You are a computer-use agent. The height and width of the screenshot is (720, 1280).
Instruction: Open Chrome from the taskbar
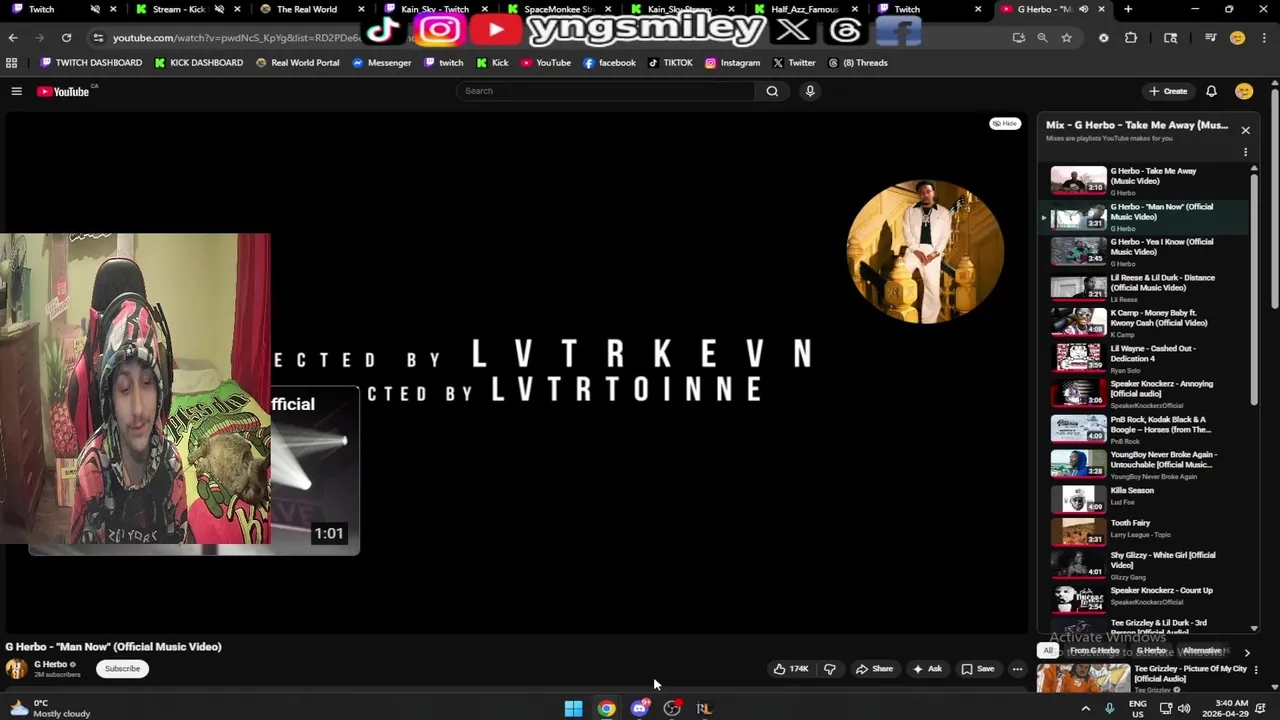pos(606,709)
